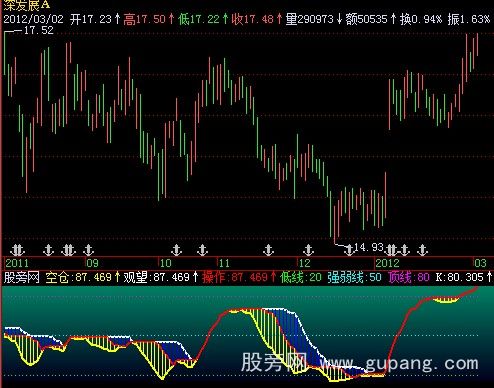Viewport: 494px width, 388px height.
Task: Click the info marker beside the 14.93 low label
Action: pyautogui.click(x=349, y=250)
